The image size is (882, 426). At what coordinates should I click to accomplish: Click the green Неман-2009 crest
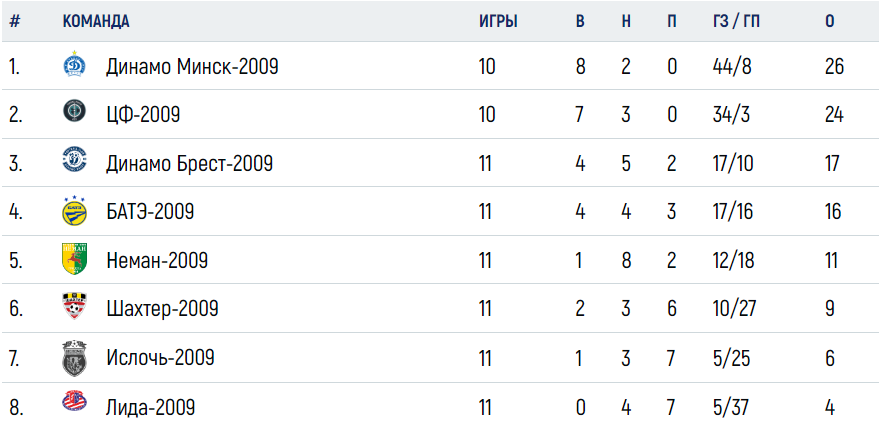pos(74,259)
